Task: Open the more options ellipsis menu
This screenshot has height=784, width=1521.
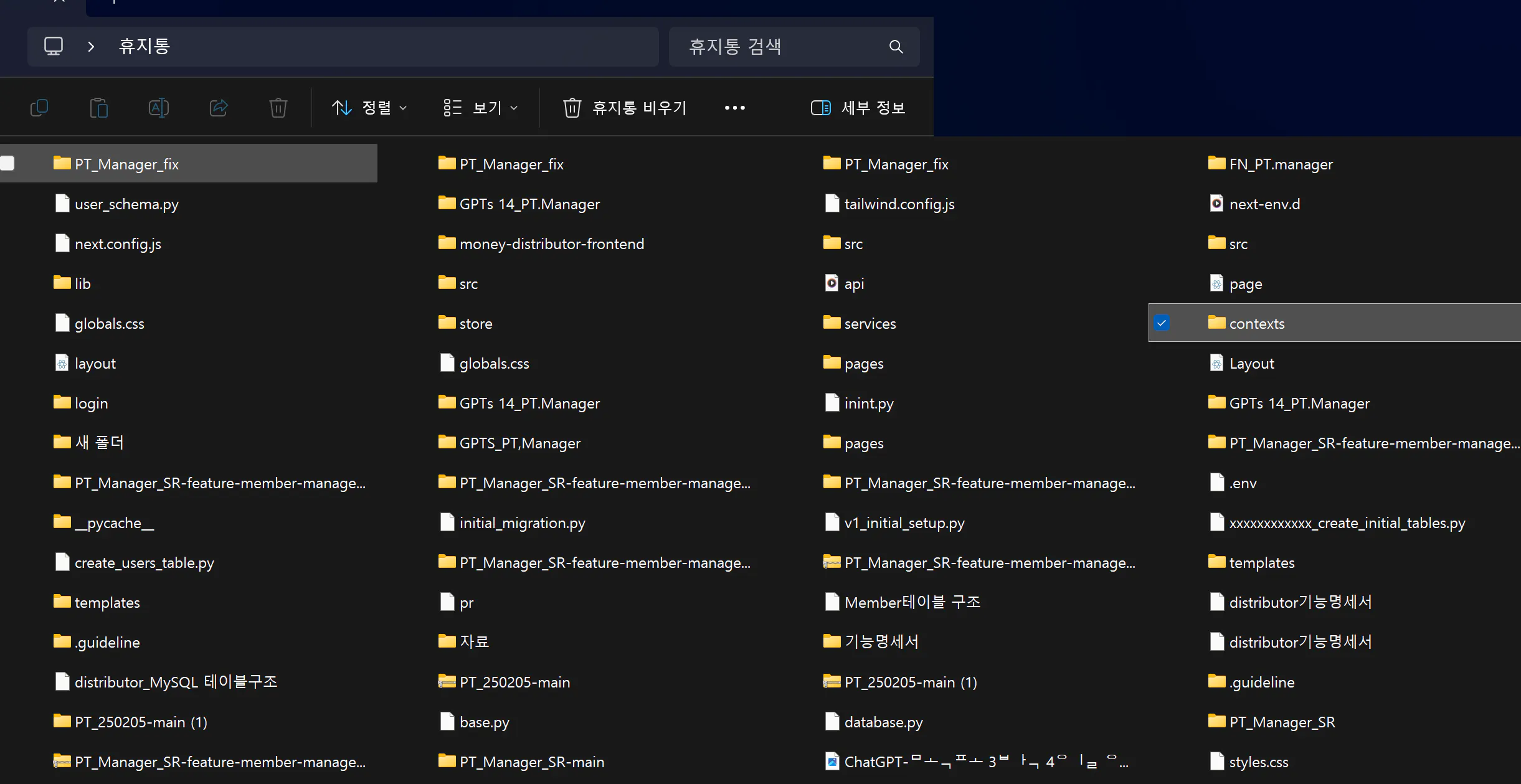Action: tap(734, 108)
